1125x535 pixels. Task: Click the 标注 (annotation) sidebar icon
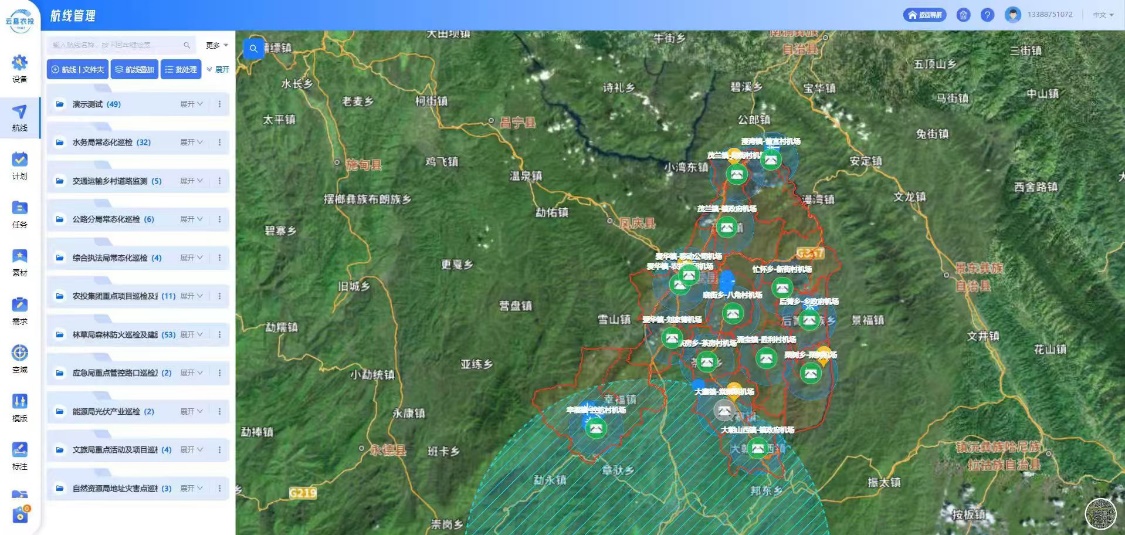(20, 454)
